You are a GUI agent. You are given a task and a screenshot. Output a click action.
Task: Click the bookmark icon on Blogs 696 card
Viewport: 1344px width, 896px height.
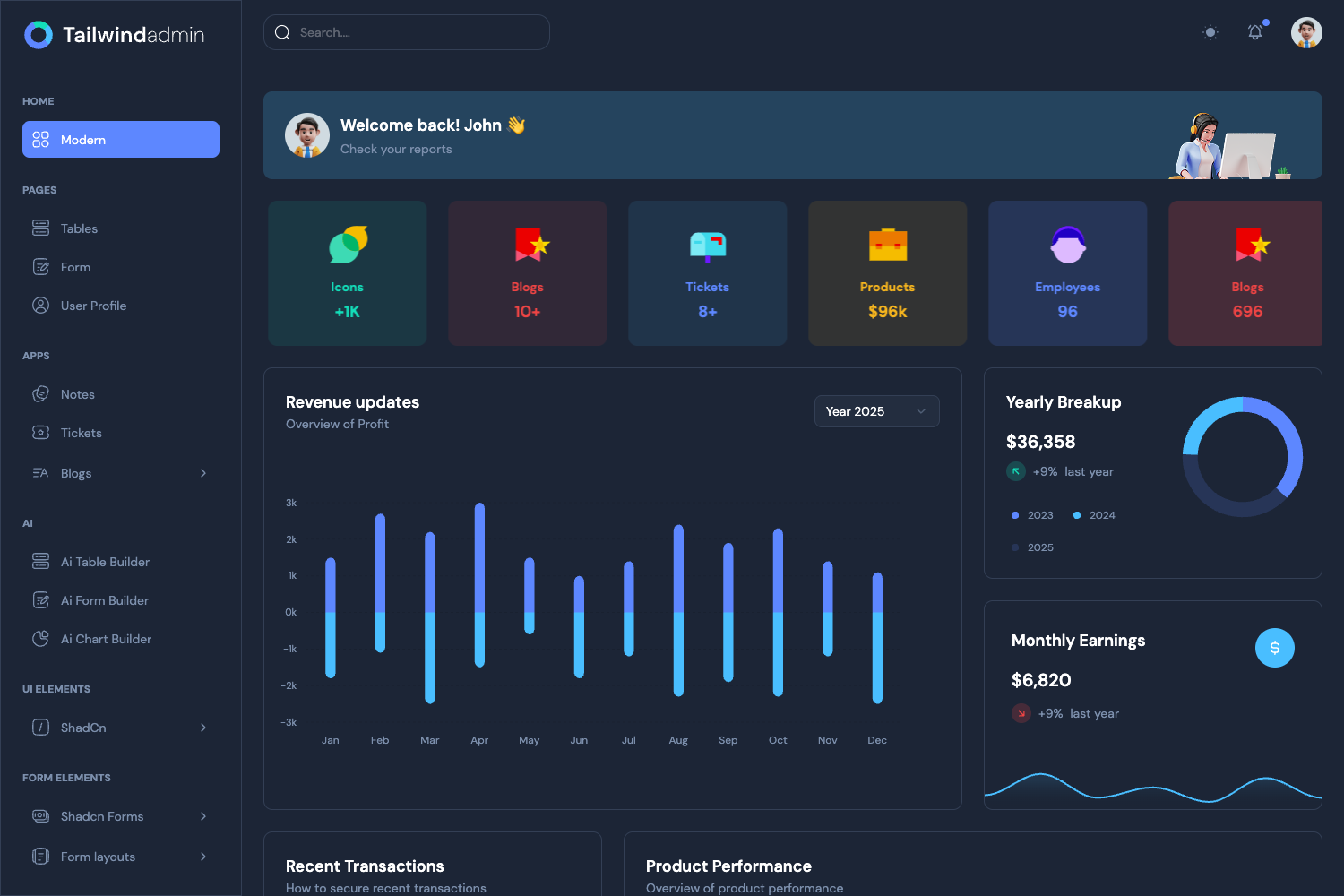click(1252, 244)
